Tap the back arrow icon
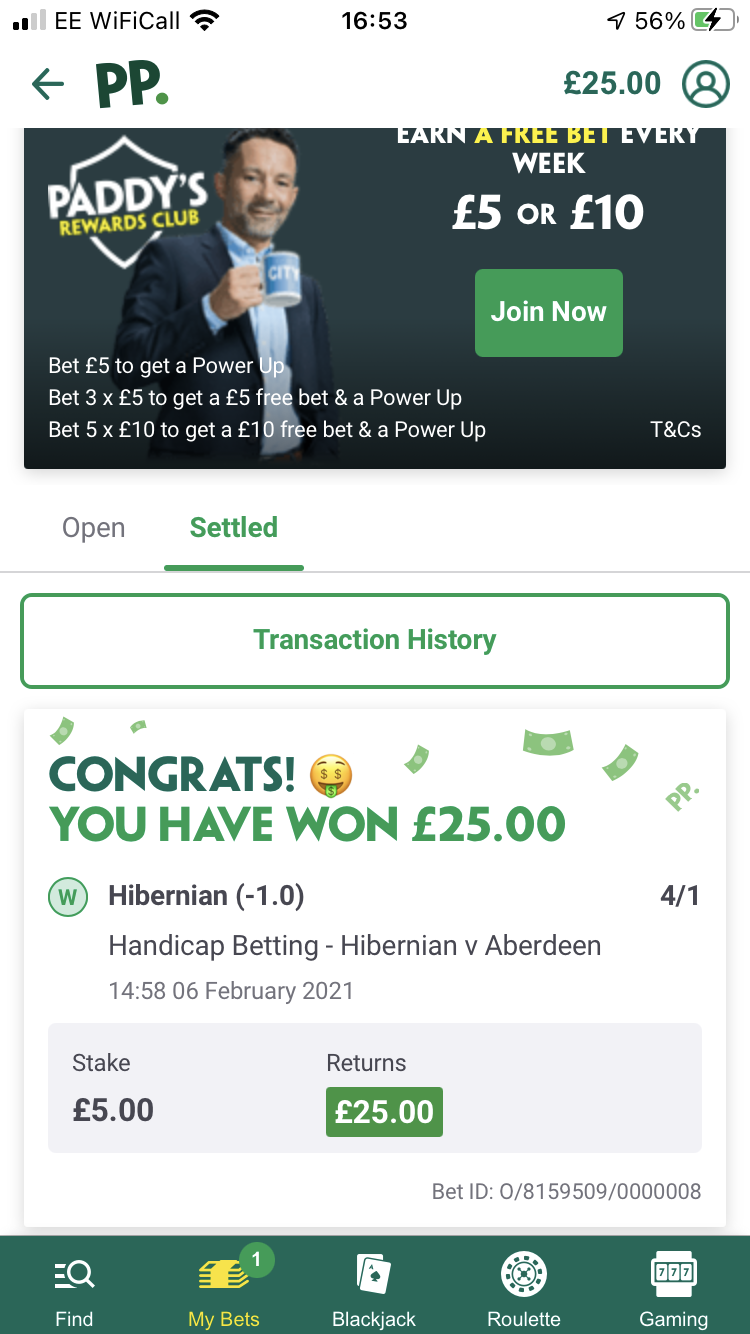The image size is (750, 1334). coord(47,85)
